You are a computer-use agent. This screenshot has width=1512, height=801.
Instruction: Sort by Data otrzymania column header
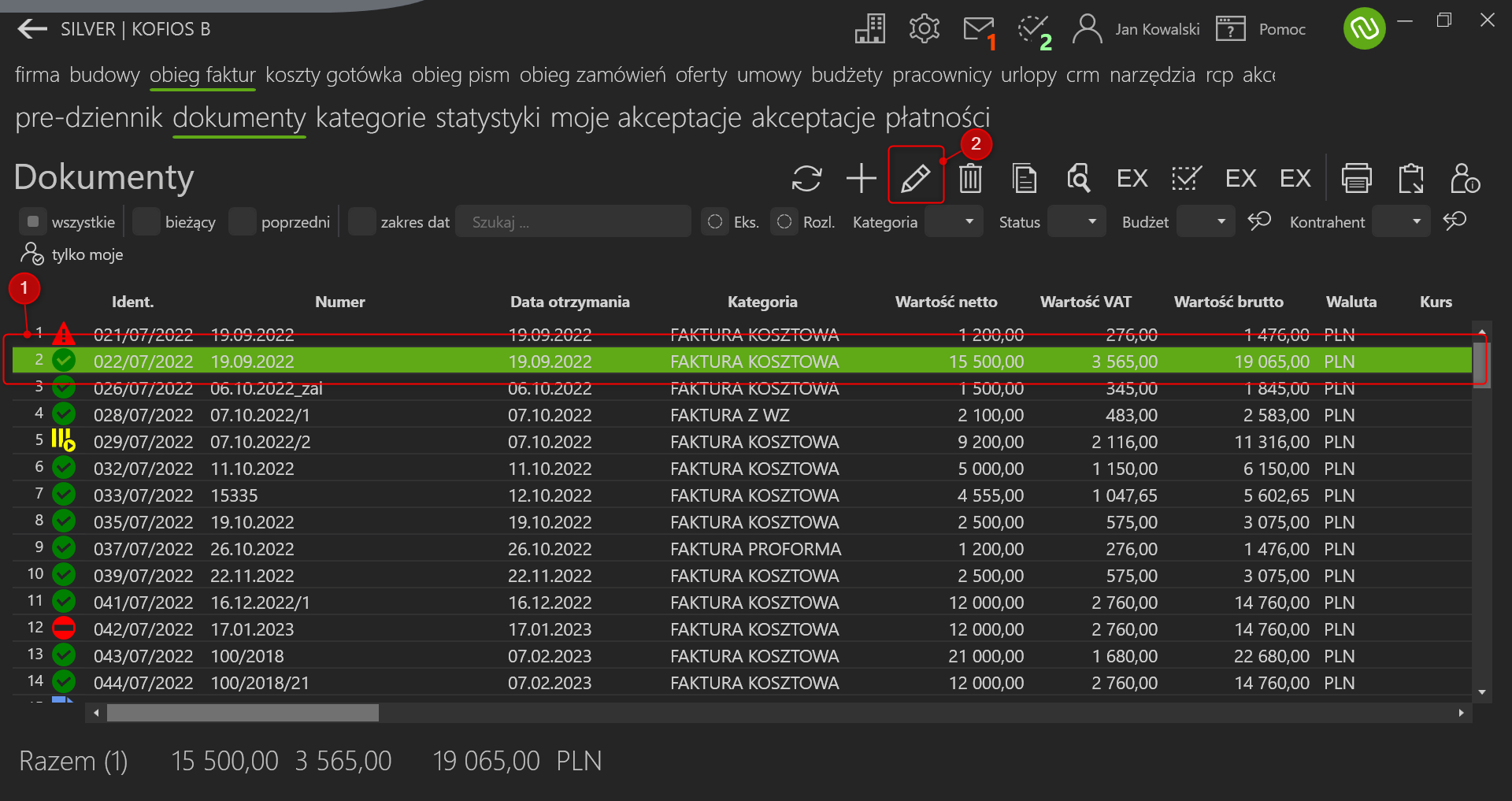(569, 302)
